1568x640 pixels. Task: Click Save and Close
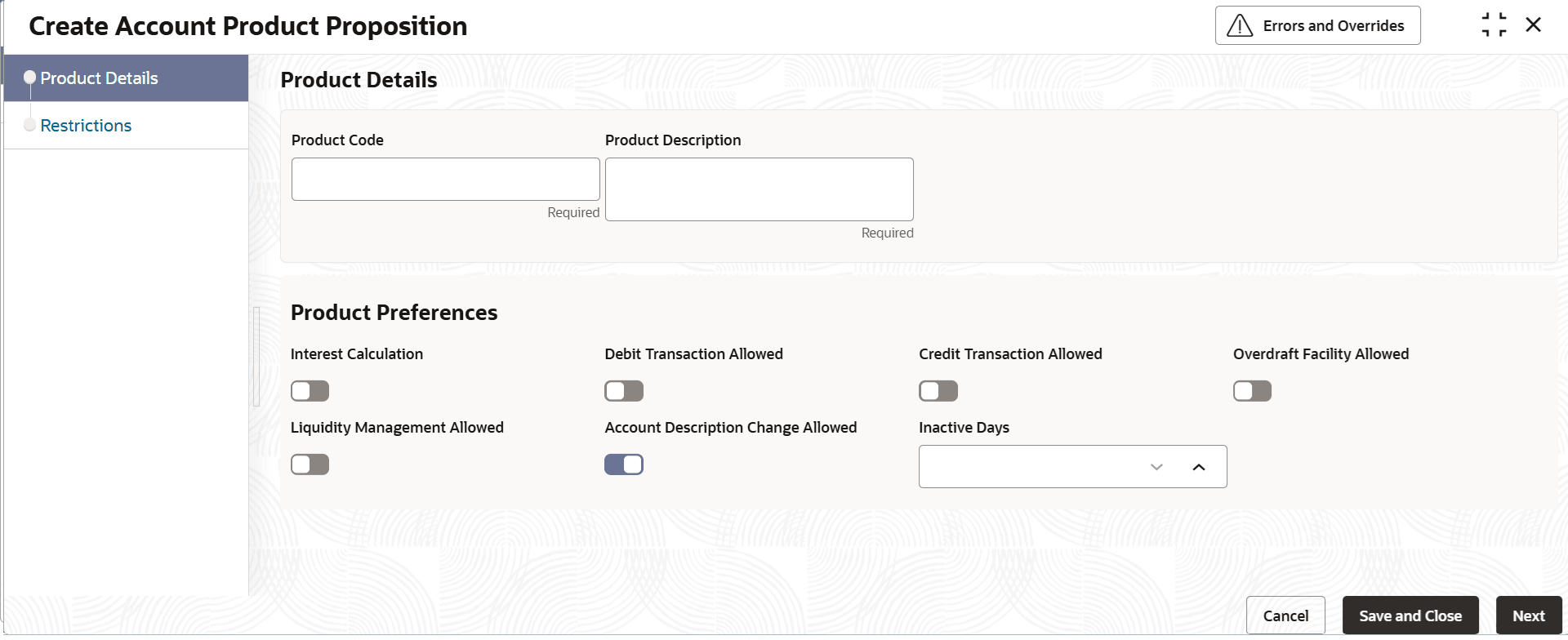[1410, 616]
